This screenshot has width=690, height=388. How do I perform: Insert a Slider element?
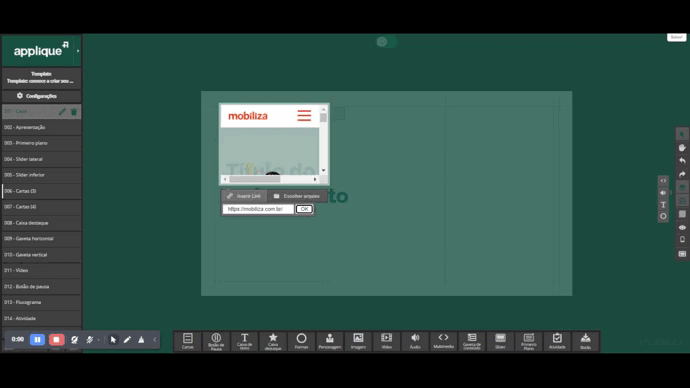pyautogui.click(x=500, y=341)
